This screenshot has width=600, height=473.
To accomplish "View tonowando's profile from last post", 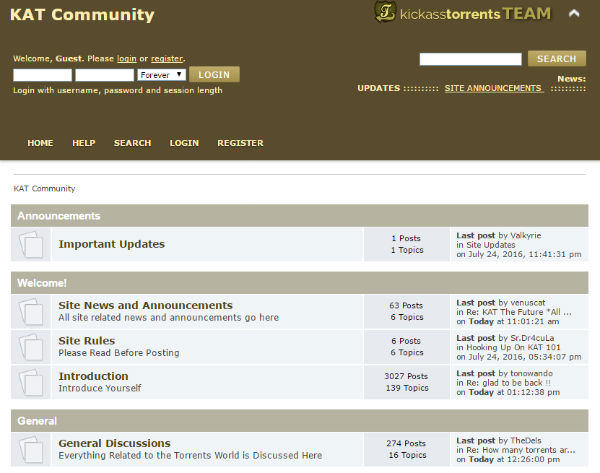I will 532,373.
